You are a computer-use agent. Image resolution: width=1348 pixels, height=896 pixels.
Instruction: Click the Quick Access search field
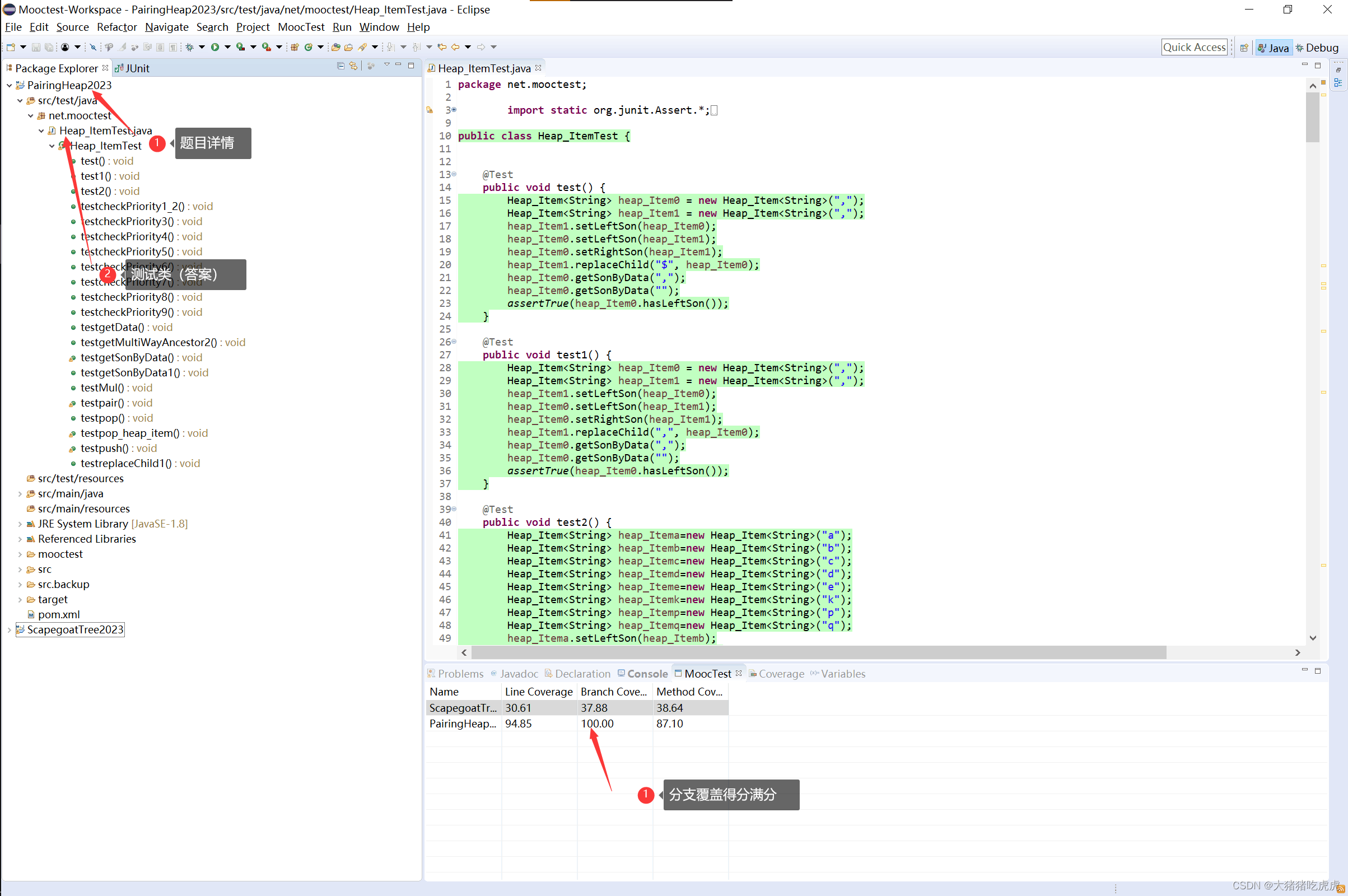pyautogui.click(x=1194, y=48)
